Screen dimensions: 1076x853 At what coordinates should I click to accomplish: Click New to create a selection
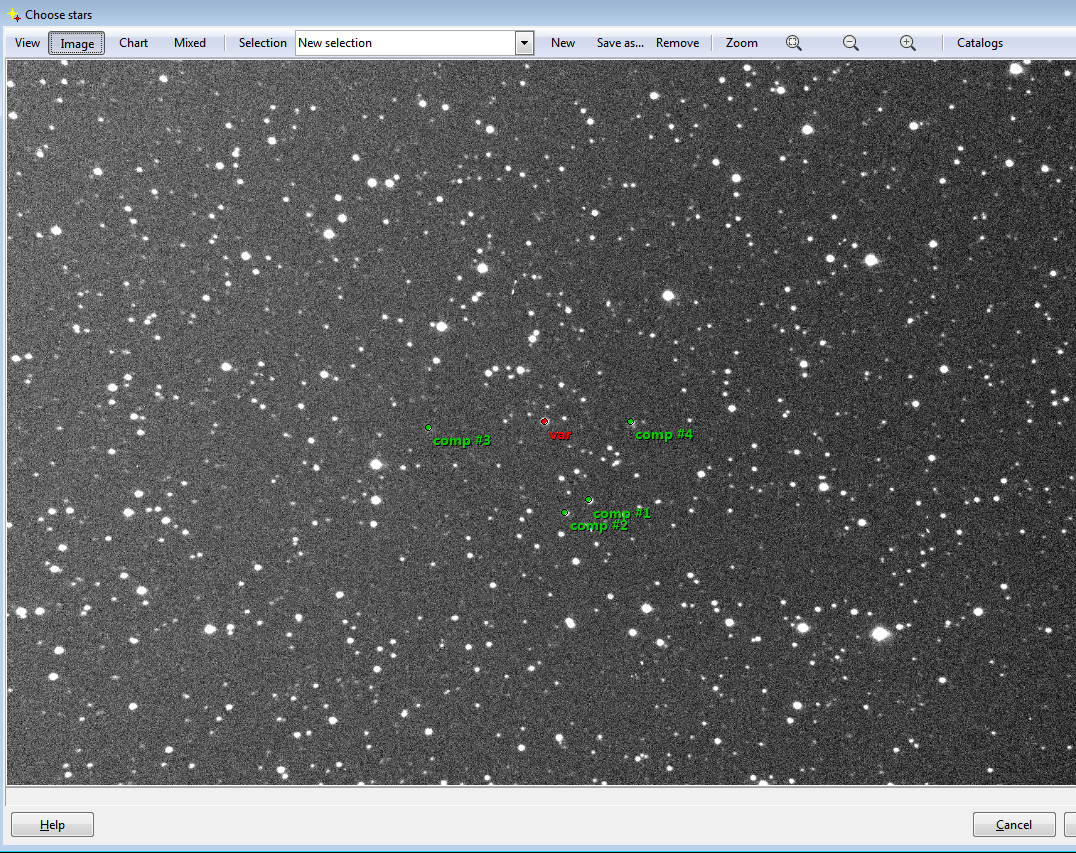tap(563, 43)
